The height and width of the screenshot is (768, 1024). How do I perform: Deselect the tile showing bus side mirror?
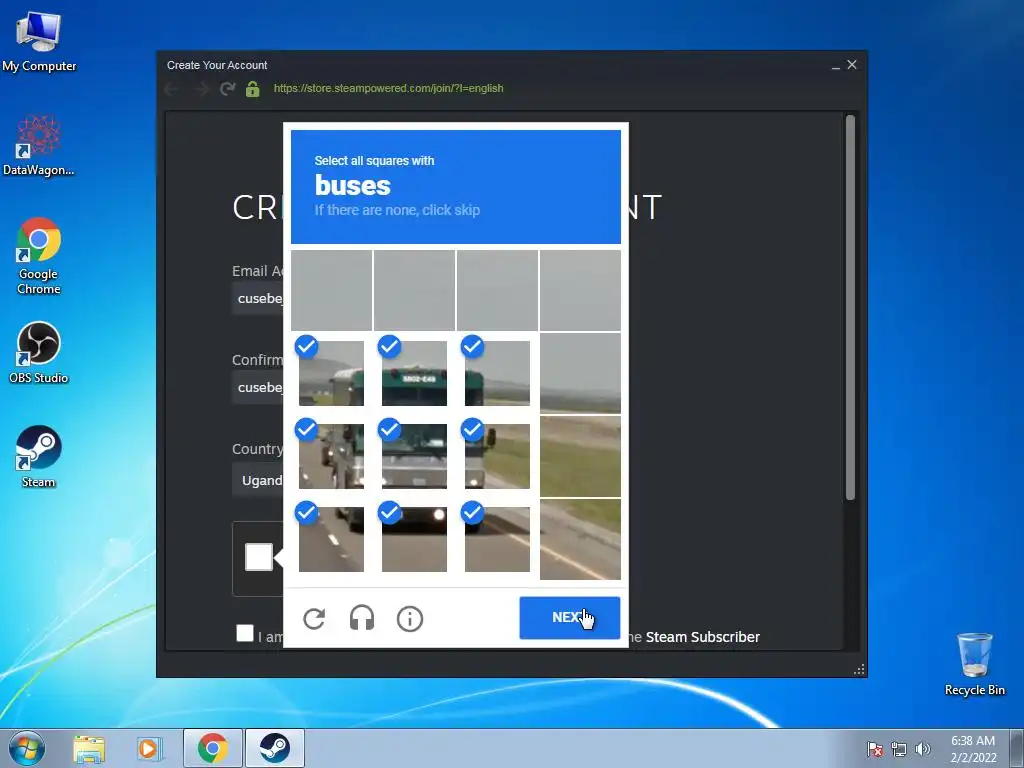point(497,456)
